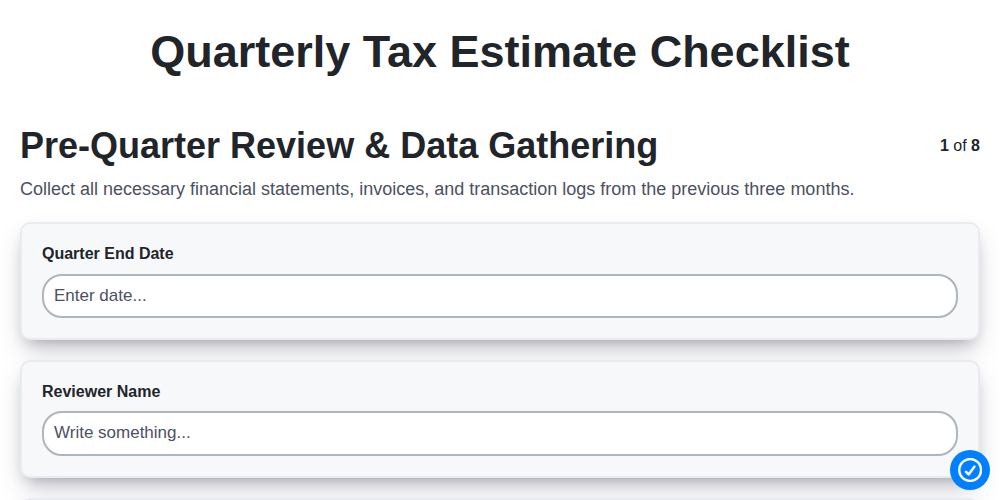Click the 1 of 8 step counter

[x=960, y=145]
